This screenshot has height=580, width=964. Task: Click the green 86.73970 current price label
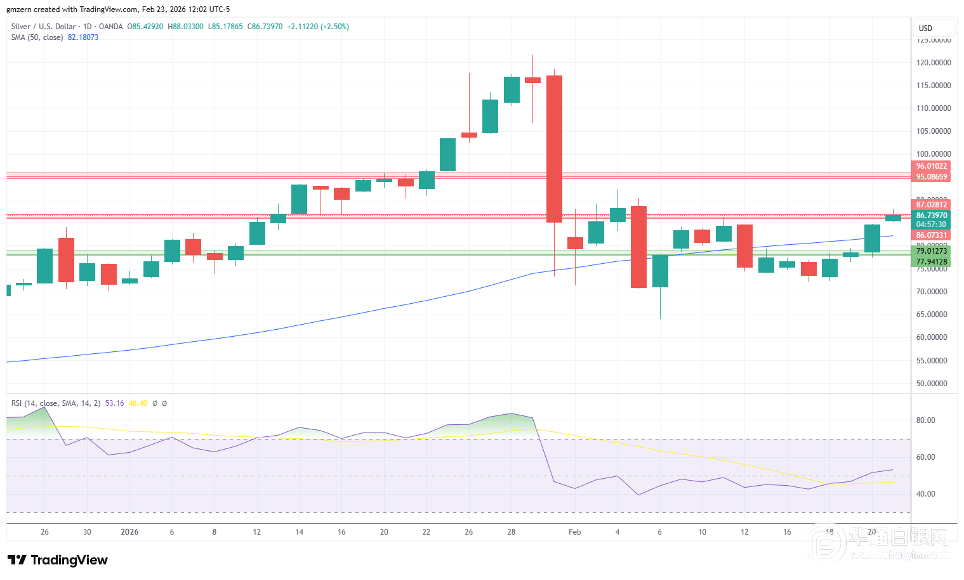click(930, 215)
